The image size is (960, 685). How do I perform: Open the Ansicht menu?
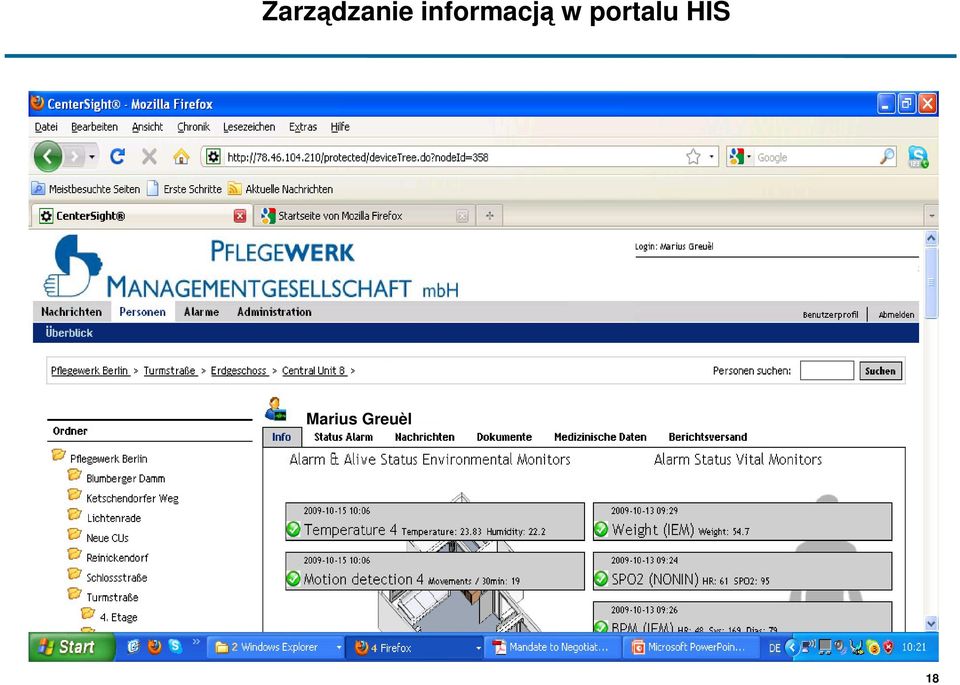tap(148, 127)
